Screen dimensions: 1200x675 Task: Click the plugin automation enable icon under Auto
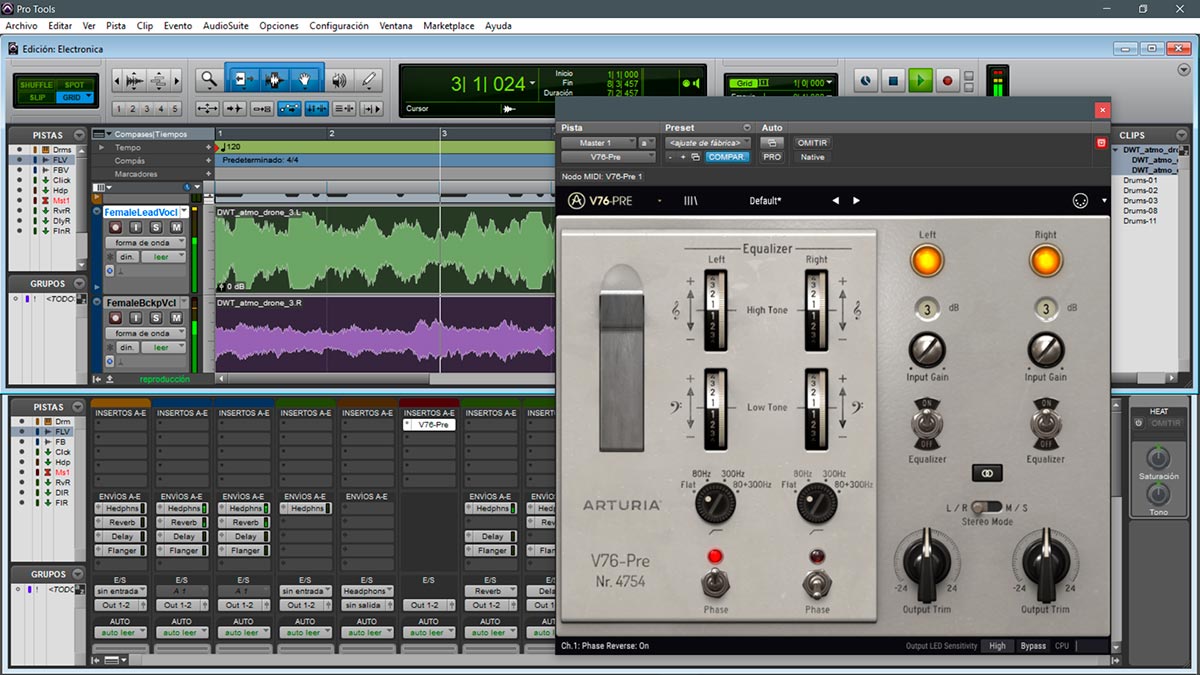772,143
